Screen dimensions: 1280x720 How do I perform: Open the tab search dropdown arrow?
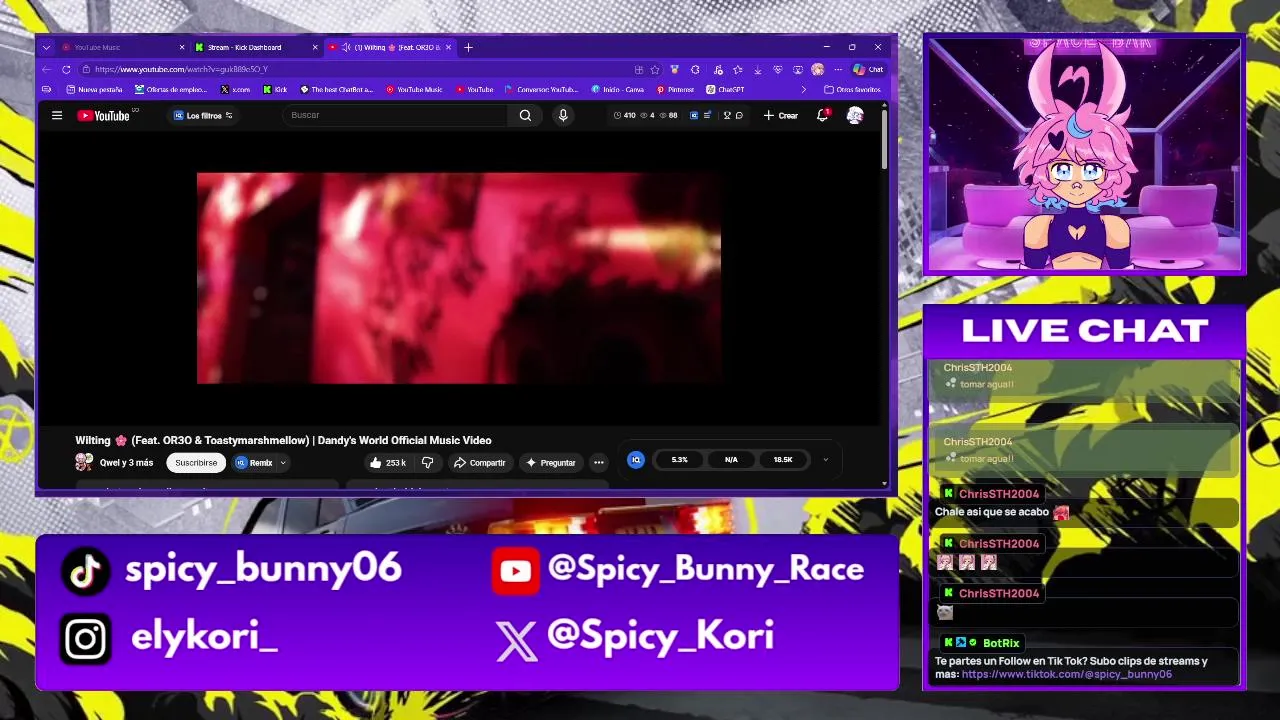pos(46,47)
